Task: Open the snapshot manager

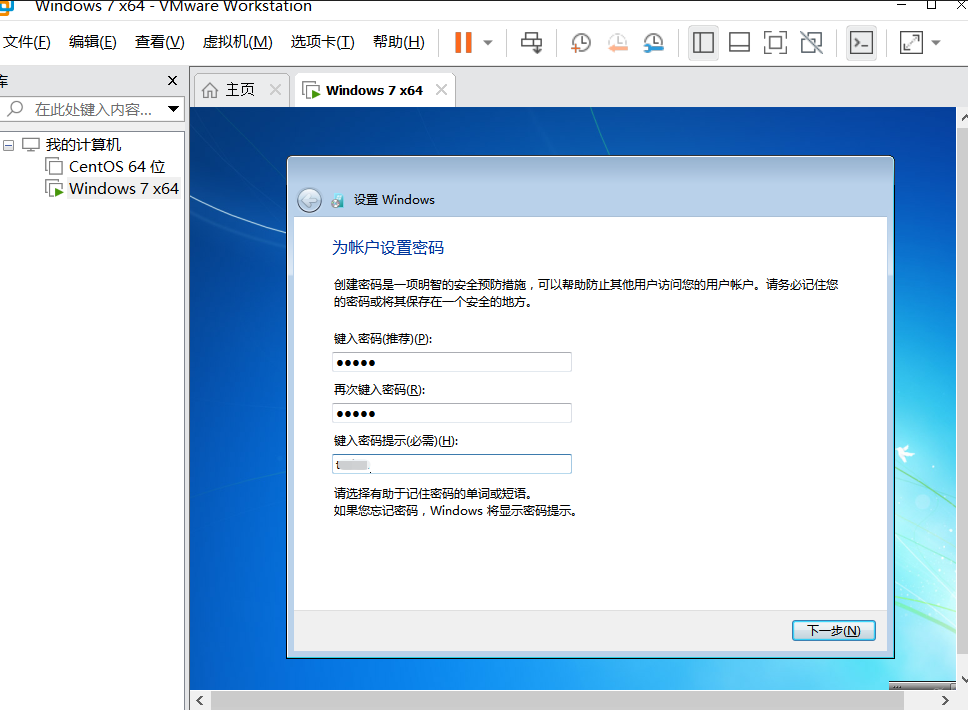Action: [654, 42]
